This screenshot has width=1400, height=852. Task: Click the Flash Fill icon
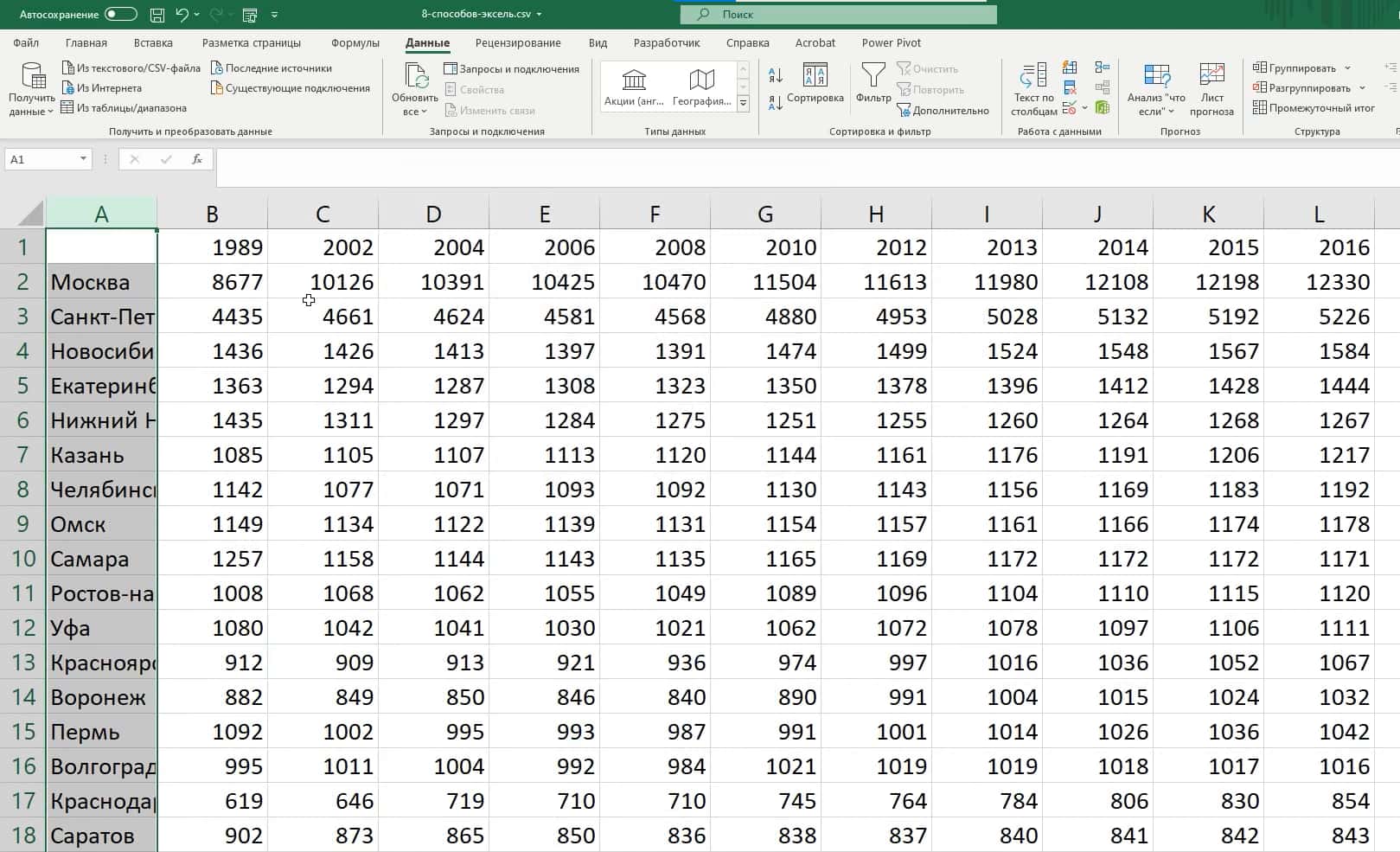[x=1070, y=68]
